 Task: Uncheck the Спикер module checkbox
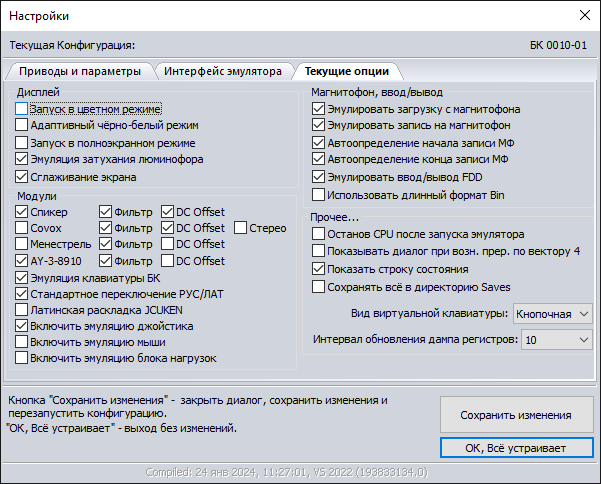(x=22, y=212)
